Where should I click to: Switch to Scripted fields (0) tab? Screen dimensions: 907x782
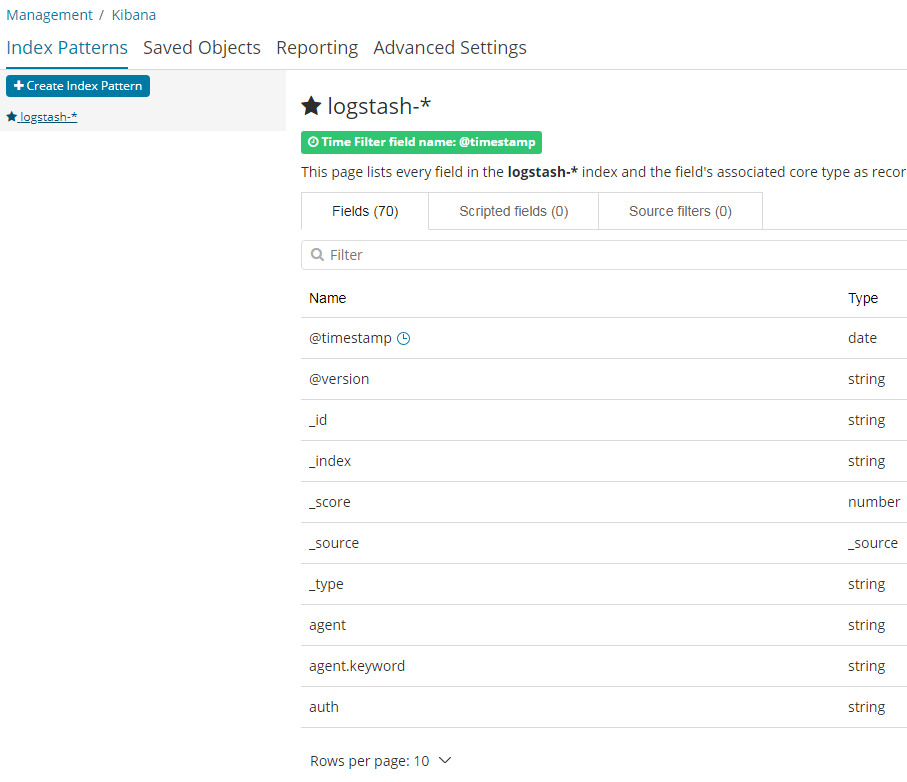point(514,211)
